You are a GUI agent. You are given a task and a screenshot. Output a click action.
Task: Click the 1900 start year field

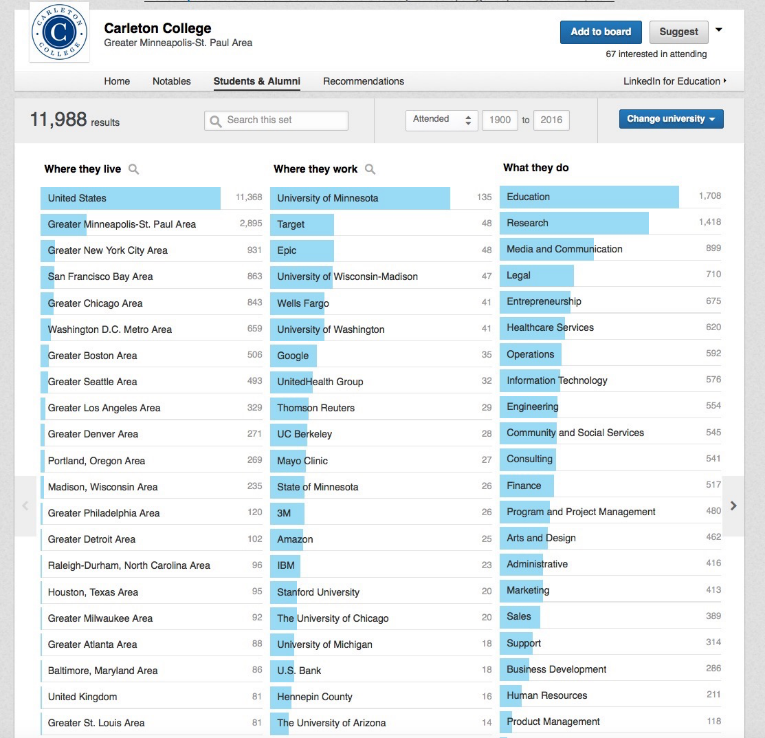(500, 120)
